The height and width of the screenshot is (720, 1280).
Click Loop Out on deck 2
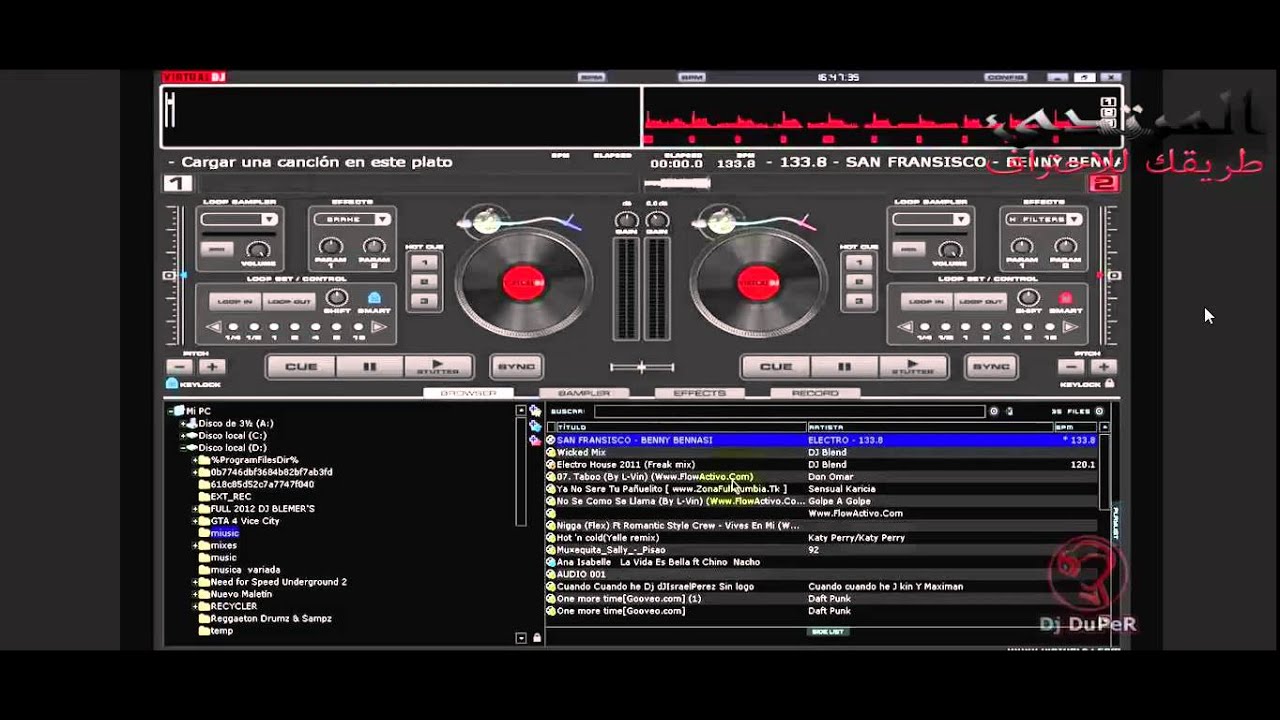click(980, 301)
